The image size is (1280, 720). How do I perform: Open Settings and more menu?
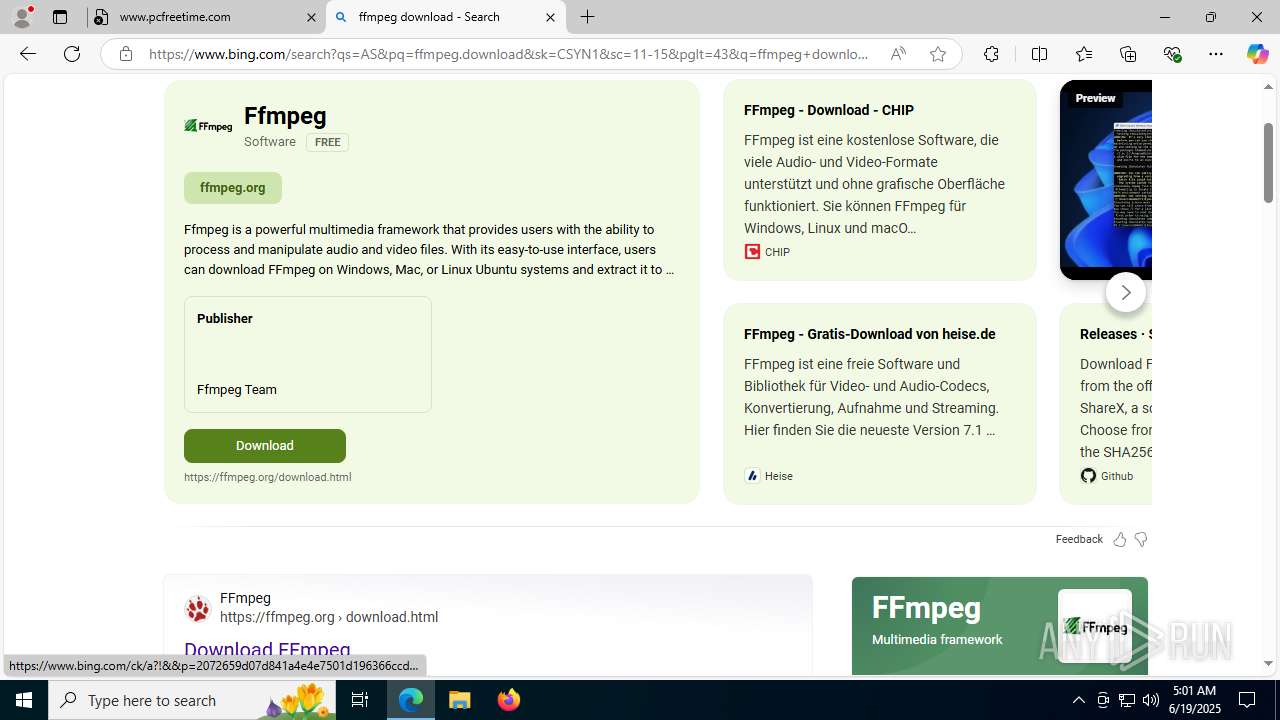point(1216,54)
